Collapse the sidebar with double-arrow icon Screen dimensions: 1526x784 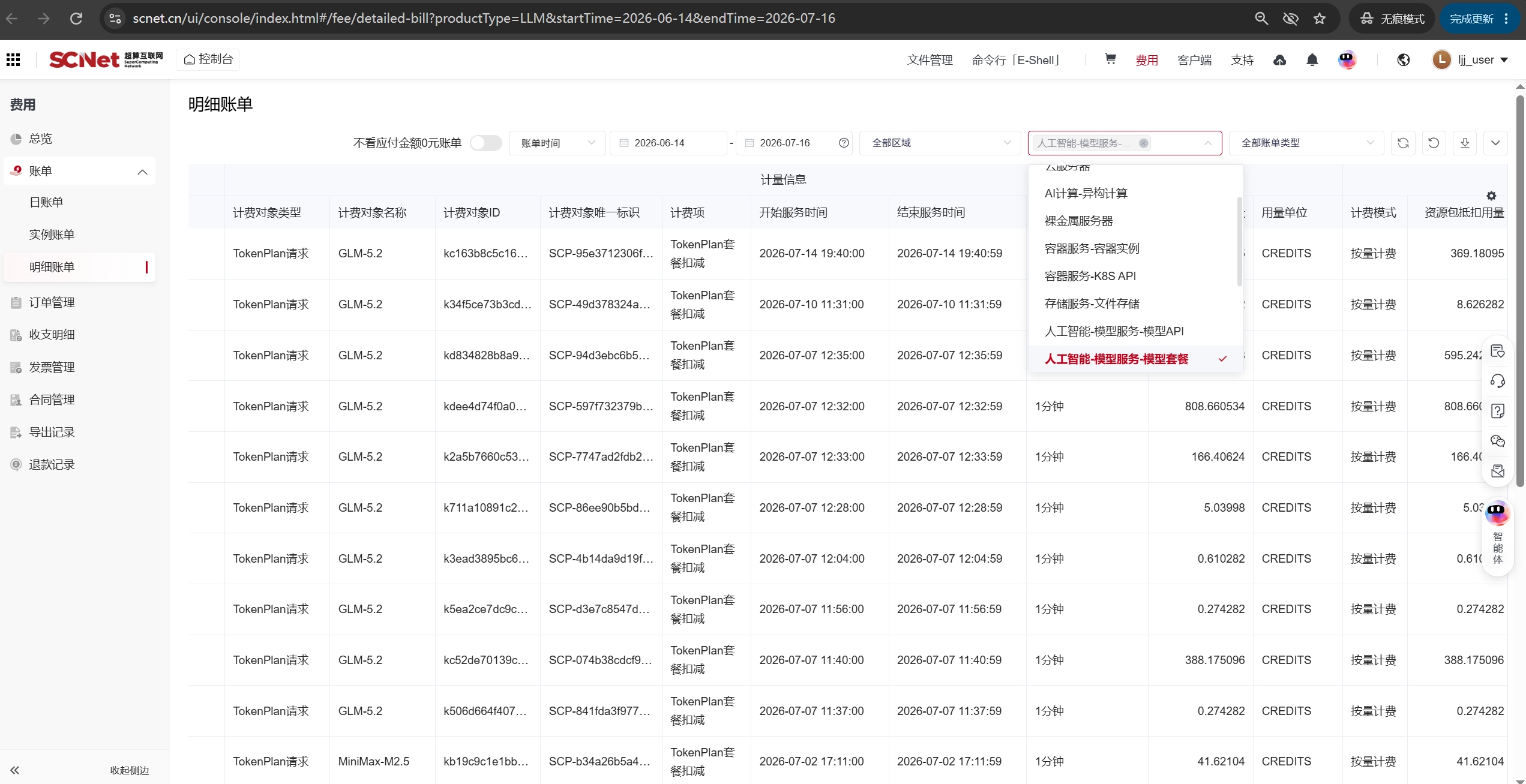pyautogui.click(x=15, y=770)
